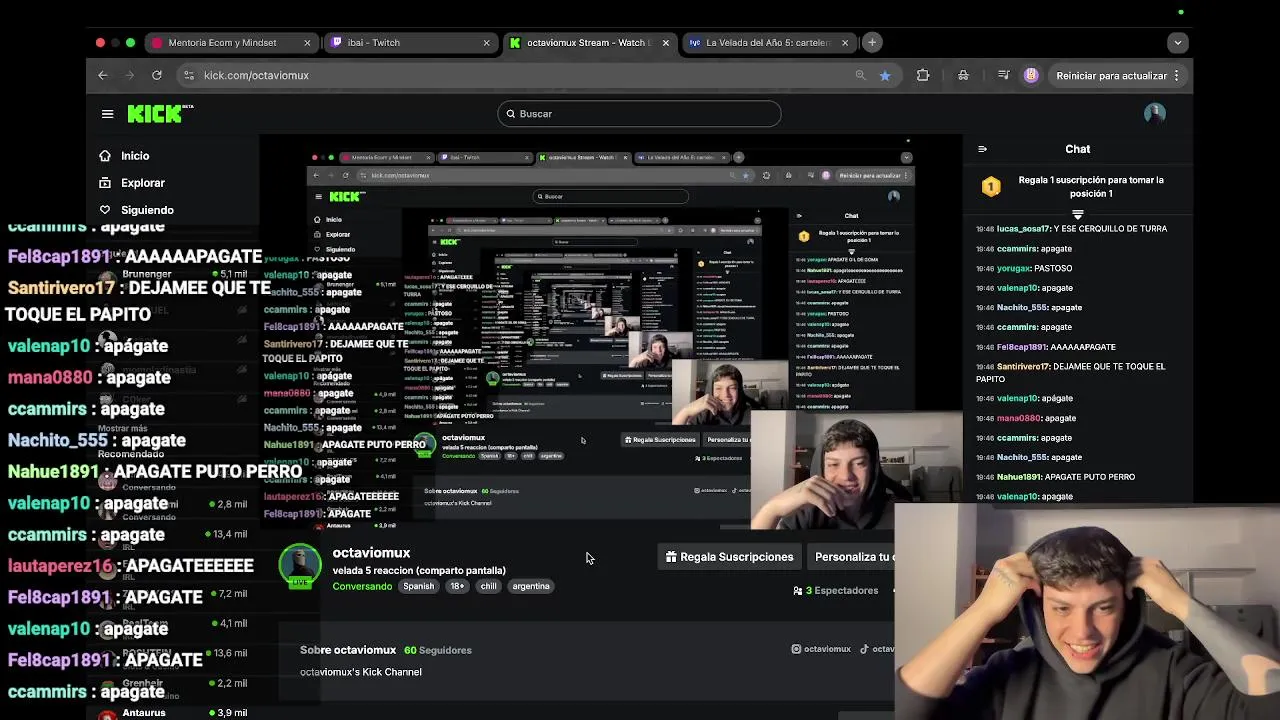
Task: Close the ibai - Twitch tab
Action: click(487, 43)
